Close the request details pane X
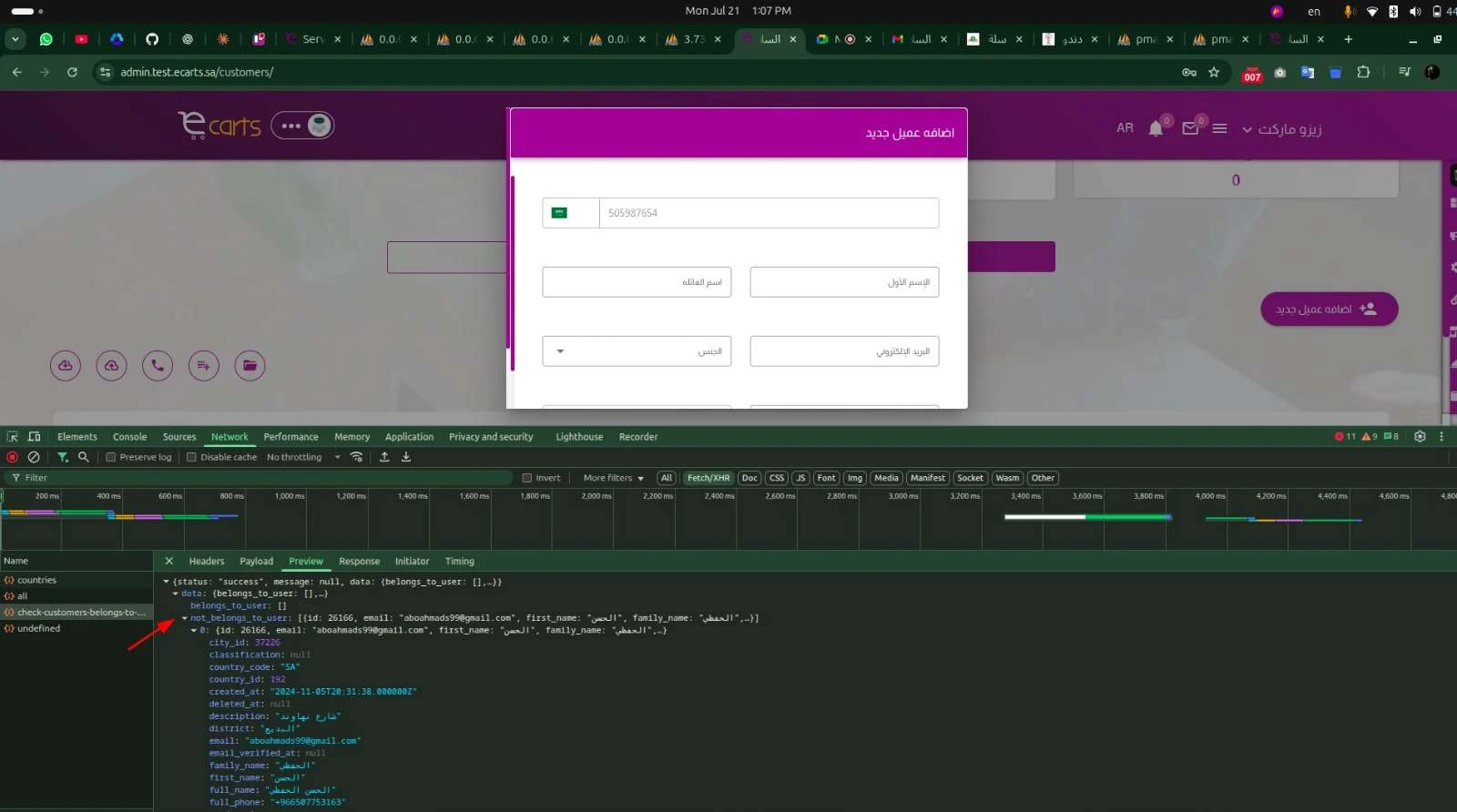 point(168,562)
